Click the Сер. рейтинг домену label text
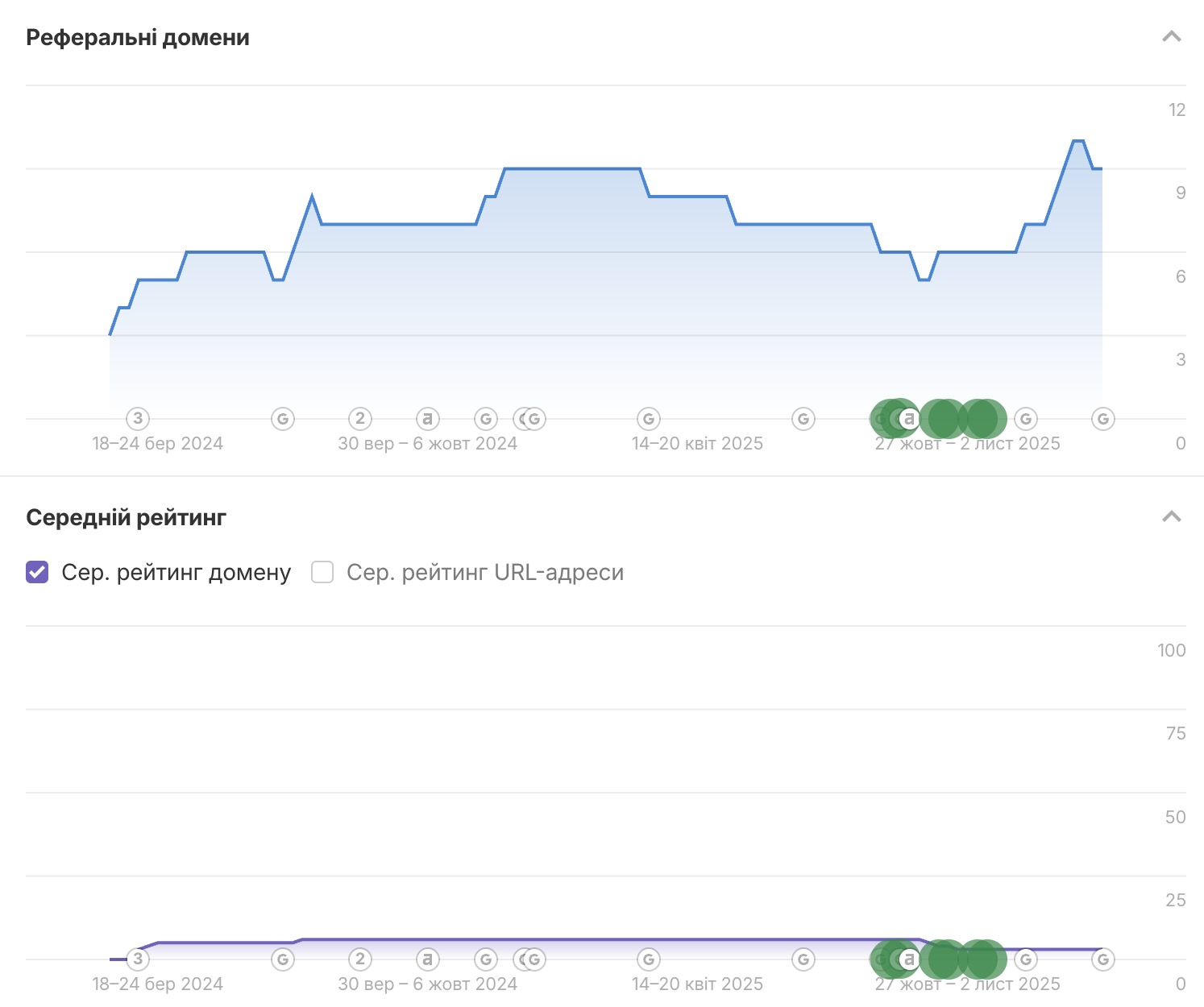This screenshot has width=1204, height=1007. coord(176,572)
